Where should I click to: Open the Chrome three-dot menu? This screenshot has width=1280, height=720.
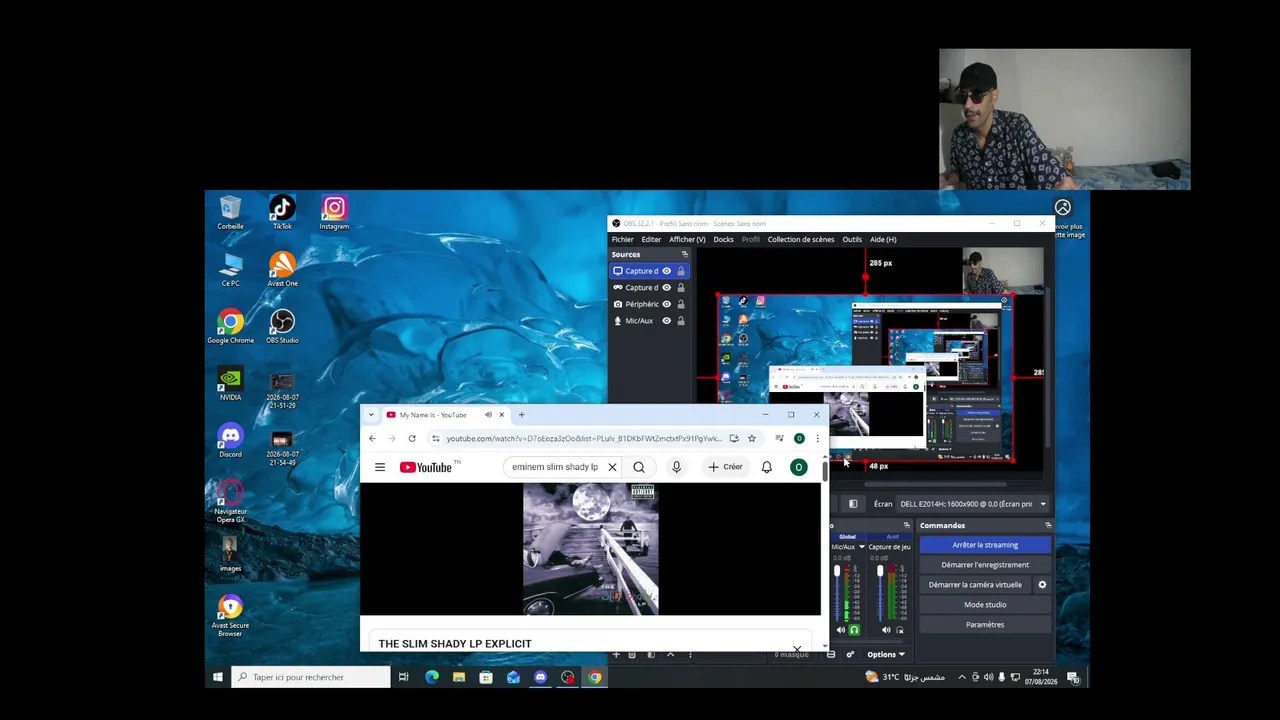point(817,438)
